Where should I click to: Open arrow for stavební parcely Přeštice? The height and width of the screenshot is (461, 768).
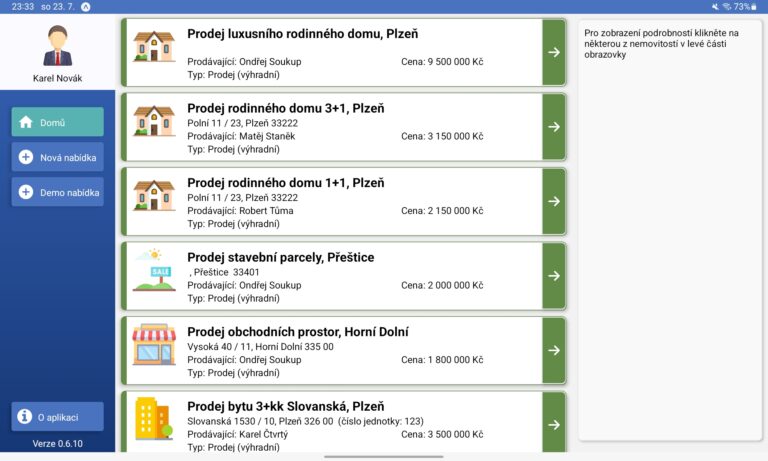[554, 276]
